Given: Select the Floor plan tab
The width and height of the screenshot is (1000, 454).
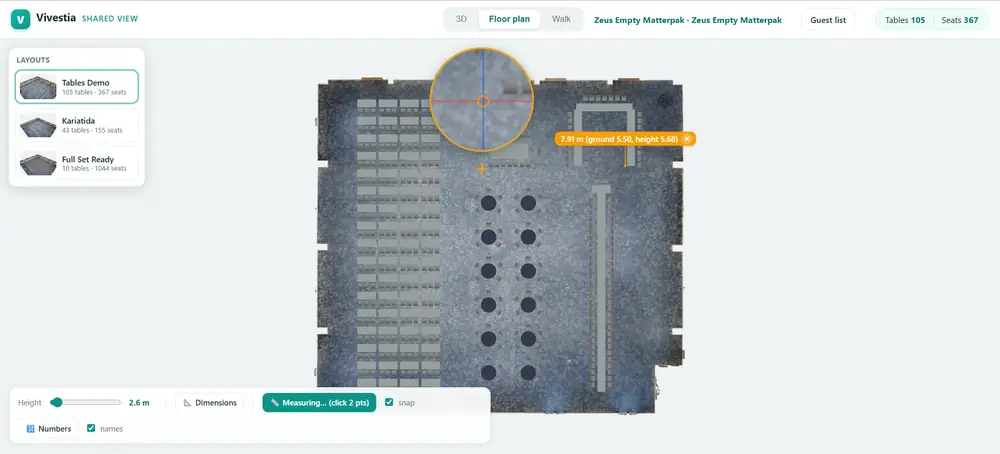Looking at the screenshot, I should 509,19.
